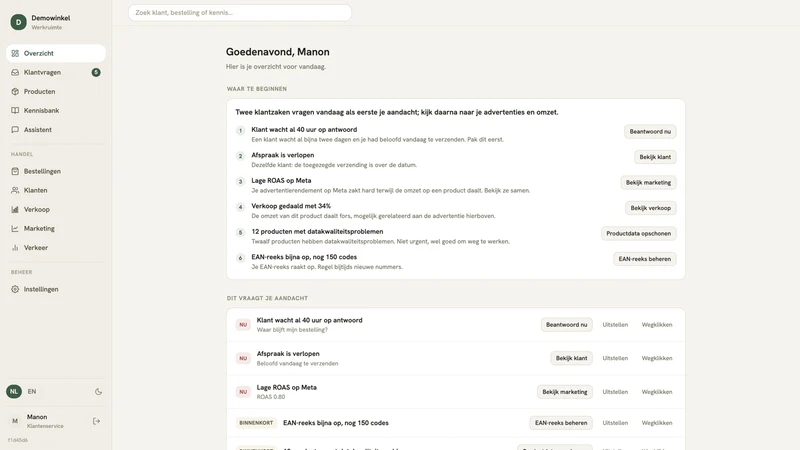Switch language to EN
Viewport: 800px width, 450px height.
coord(32,391)
